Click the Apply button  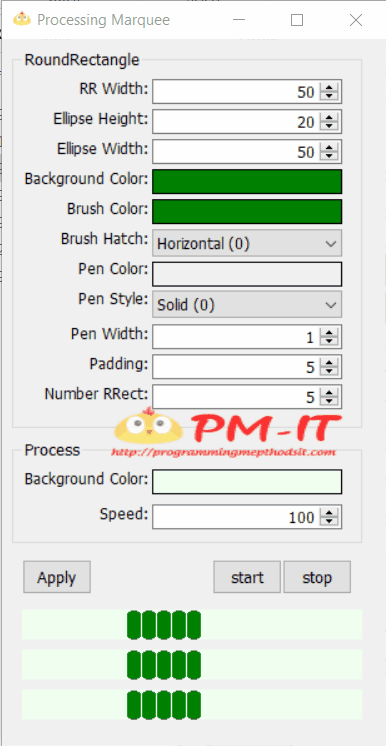57,577
